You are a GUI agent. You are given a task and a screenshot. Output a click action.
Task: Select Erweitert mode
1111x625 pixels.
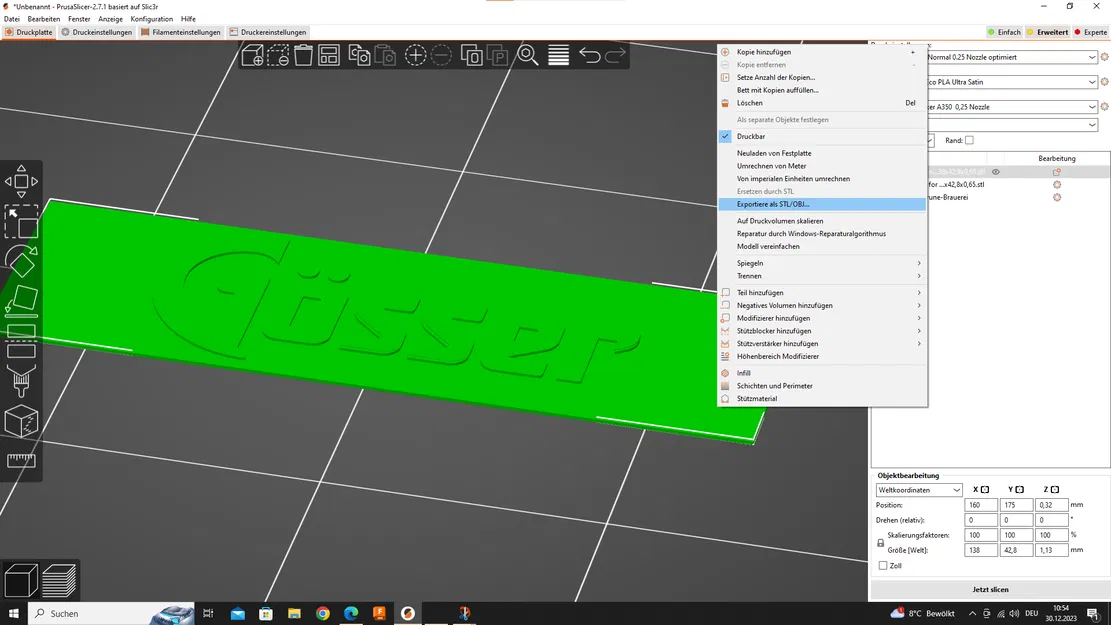1047,32
